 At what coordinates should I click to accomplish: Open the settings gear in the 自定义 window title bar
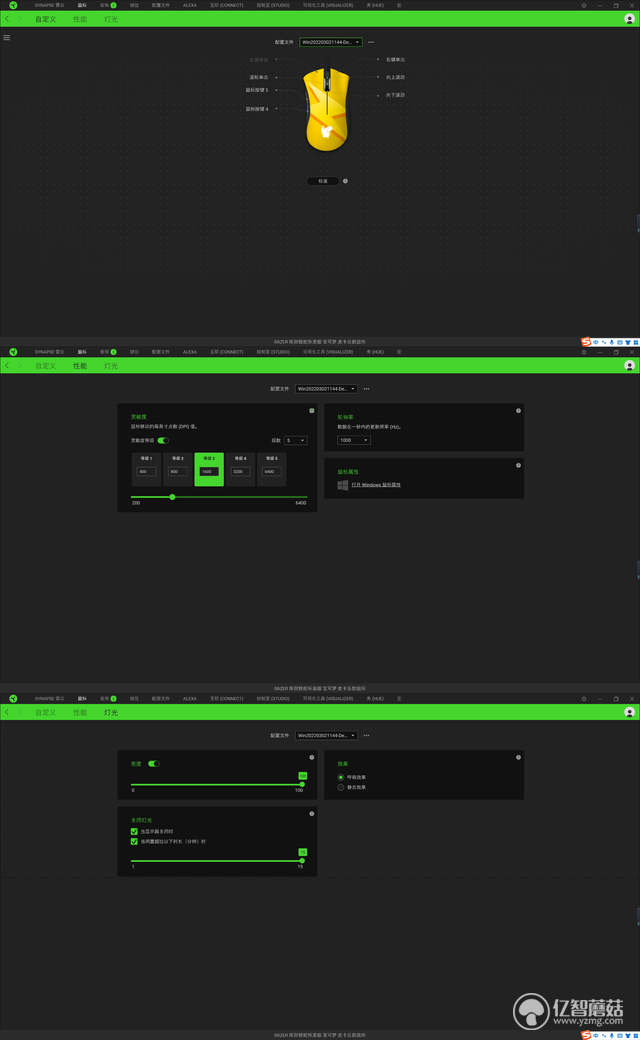tap(584, 5)
